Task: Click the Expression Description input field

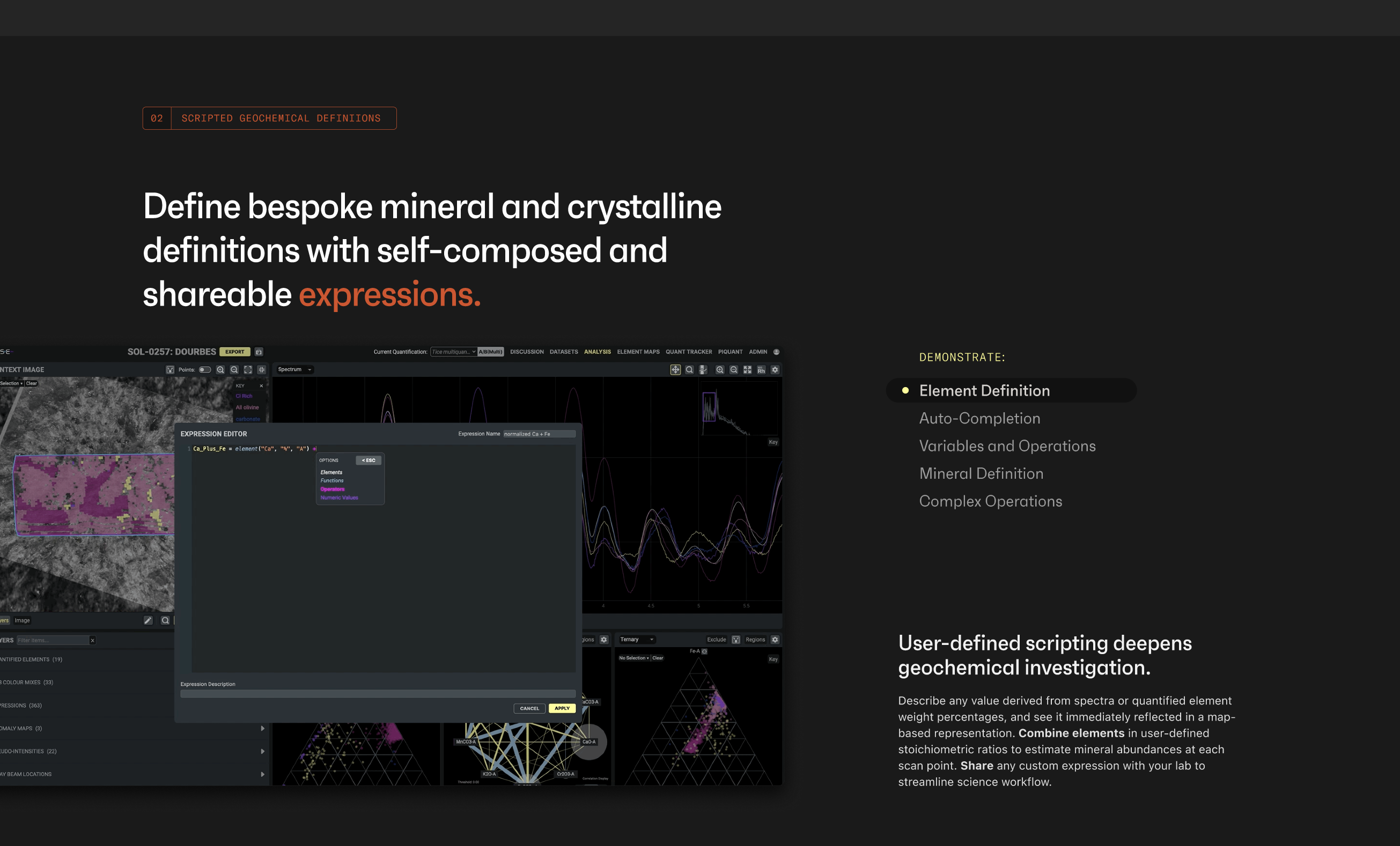Action: pos(378,694)
